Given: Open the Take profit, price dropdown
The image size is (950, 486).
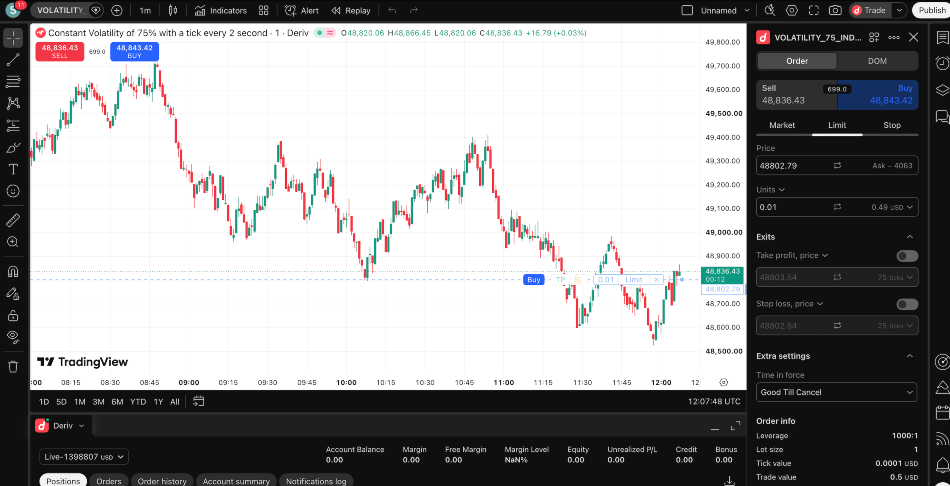Looking at the screenshot, I should 792,256.
